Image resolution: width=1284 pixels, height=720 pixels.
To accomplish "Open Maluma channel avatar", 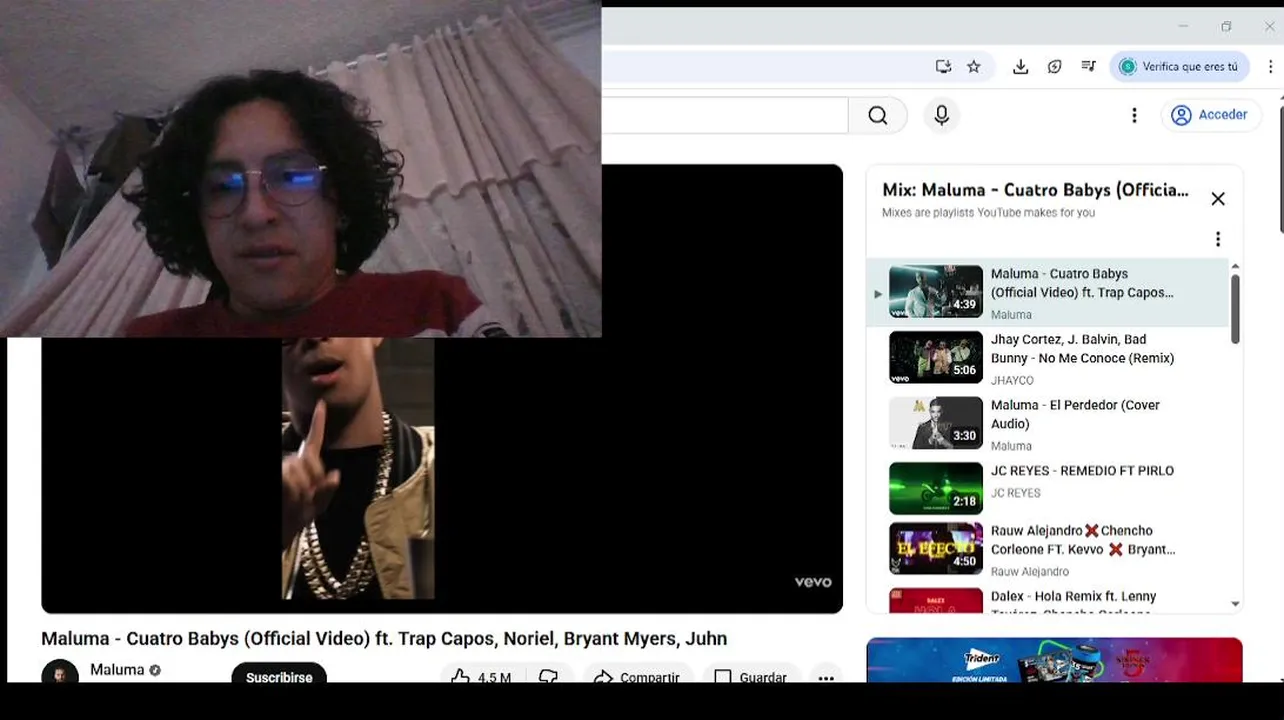I will [x=60, y=672].
